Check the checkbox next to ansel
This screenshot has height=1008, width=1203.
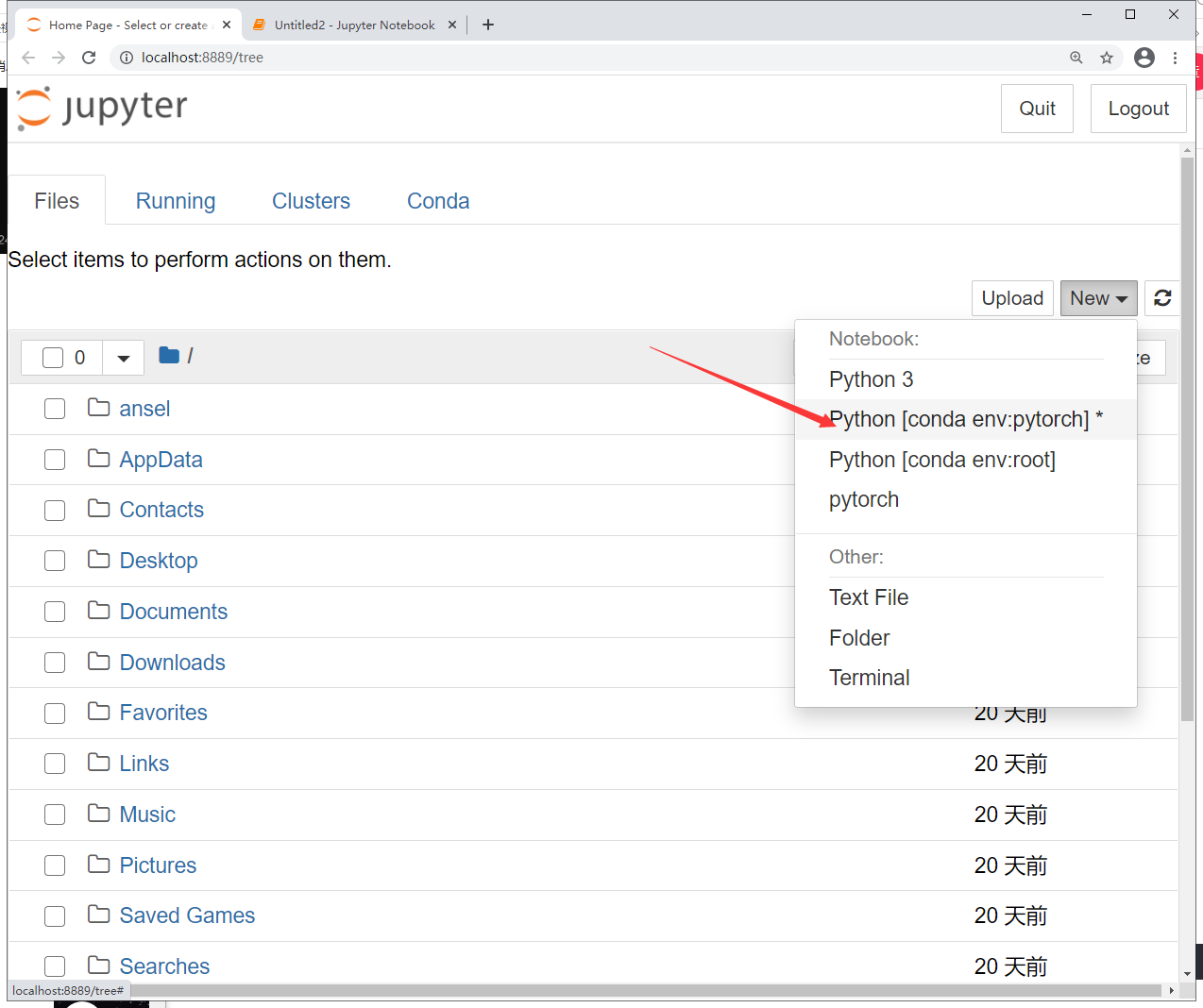pyautogui.click(x=54, y=409)
